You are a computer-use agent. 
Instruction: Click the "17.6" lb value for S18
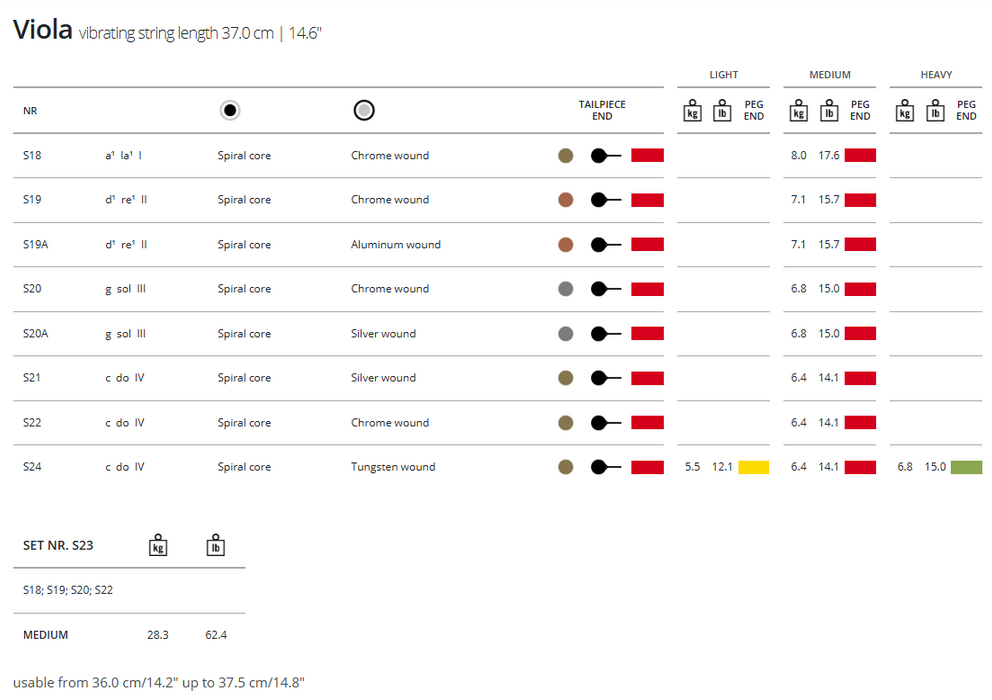click(829, 156)
